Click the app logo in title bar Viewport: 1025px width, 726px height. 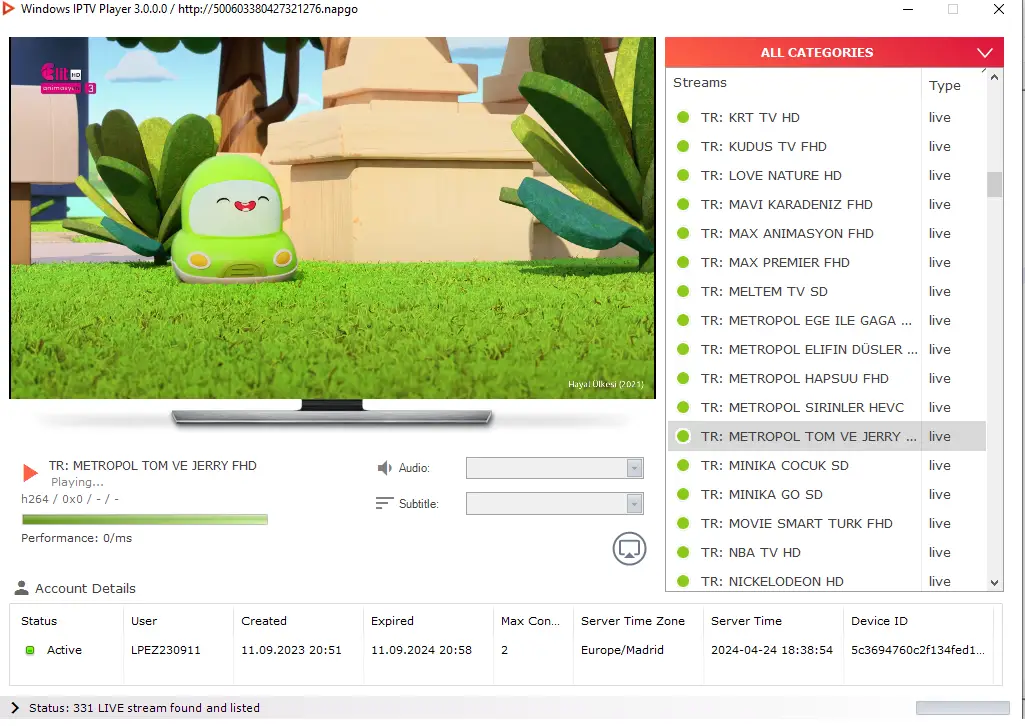(x=8, y=8)
